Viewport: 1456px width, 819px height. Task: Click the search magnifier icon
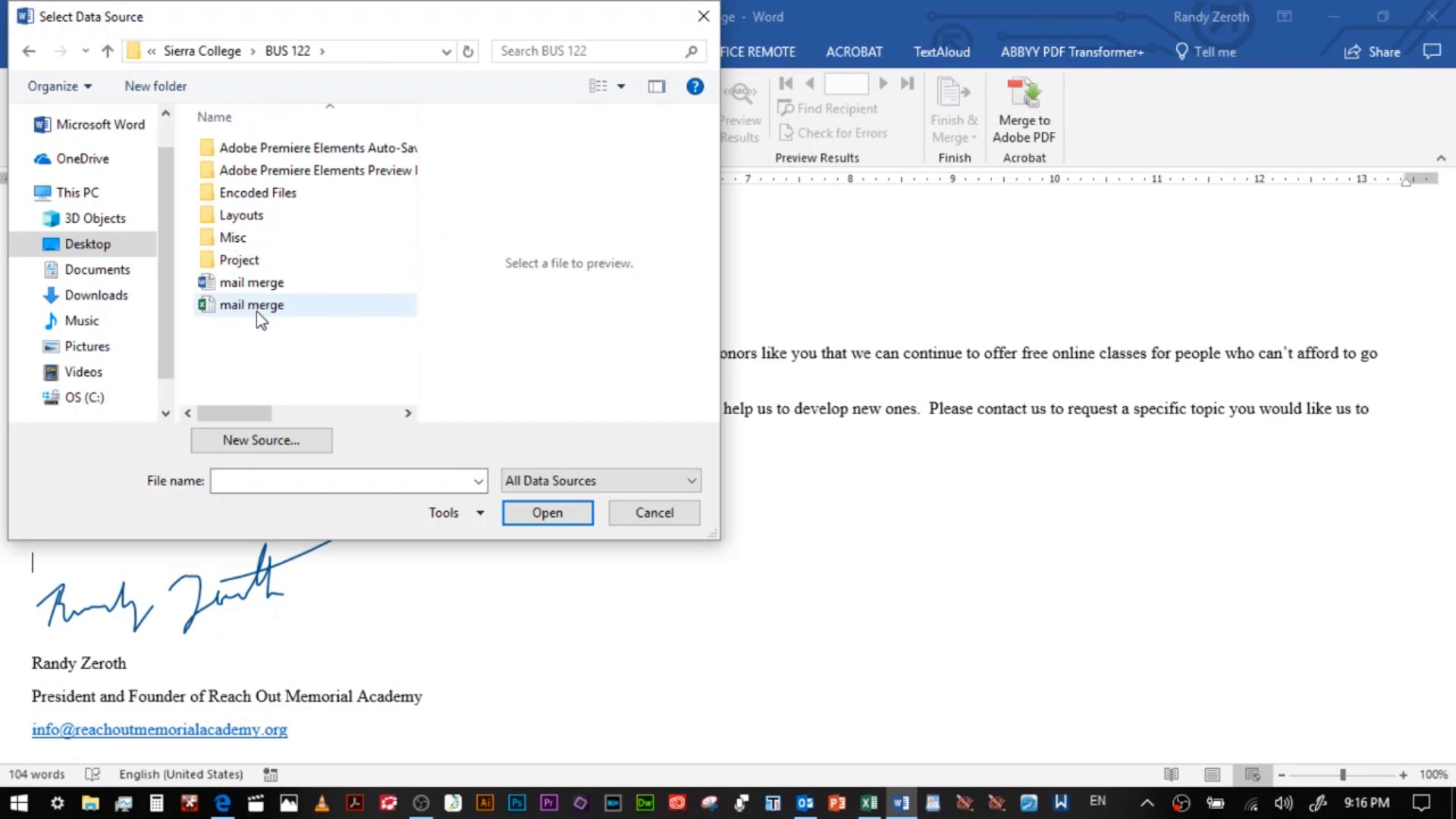[x=691, y=51]
